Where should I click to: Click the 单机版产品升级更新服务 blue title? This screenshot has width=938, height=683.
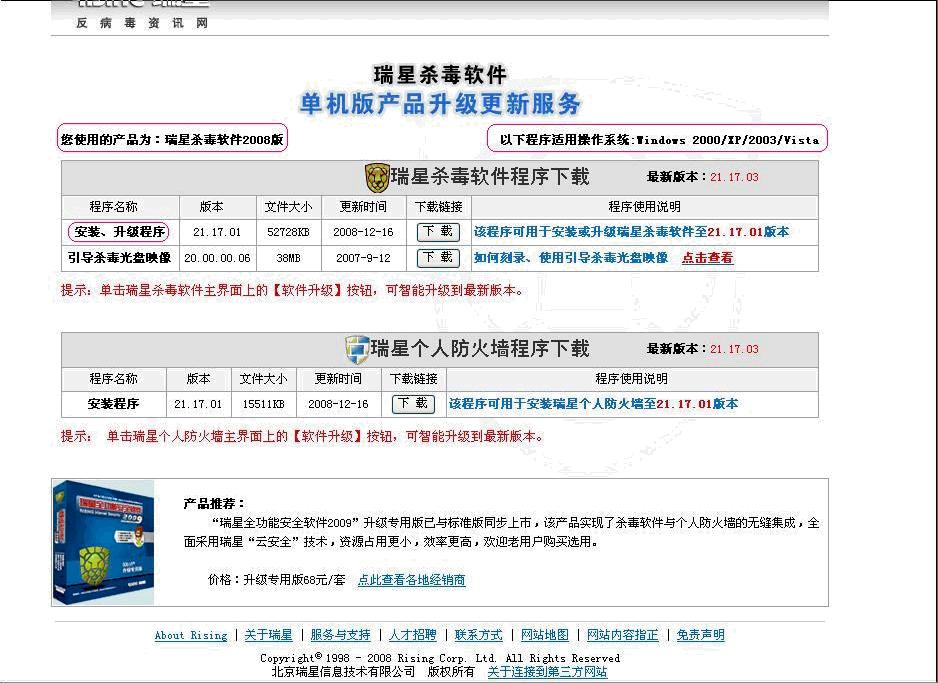[x=440, y=104]
